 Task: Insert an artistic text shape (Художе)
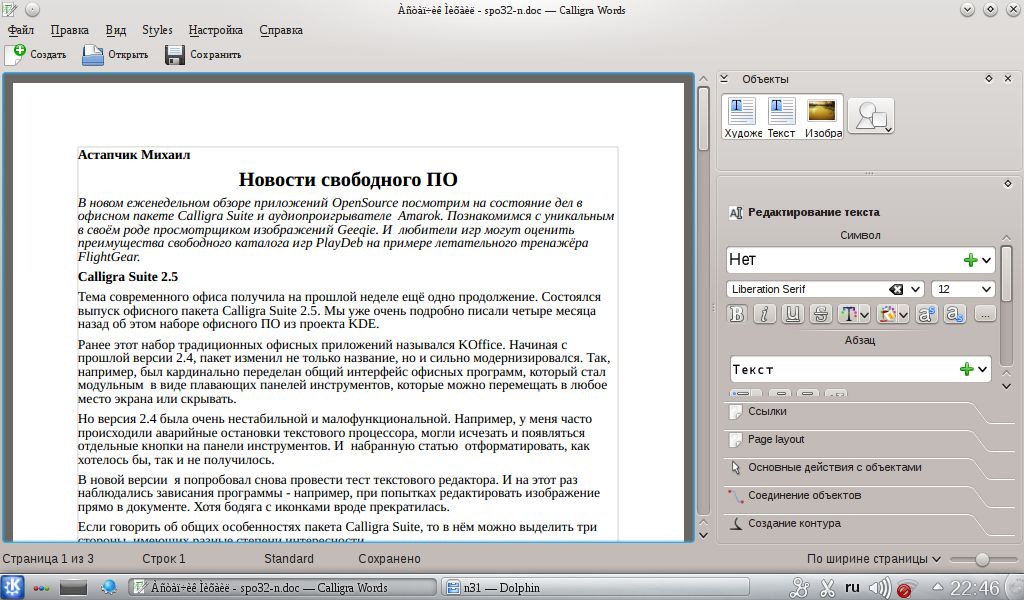click(743, 118)
